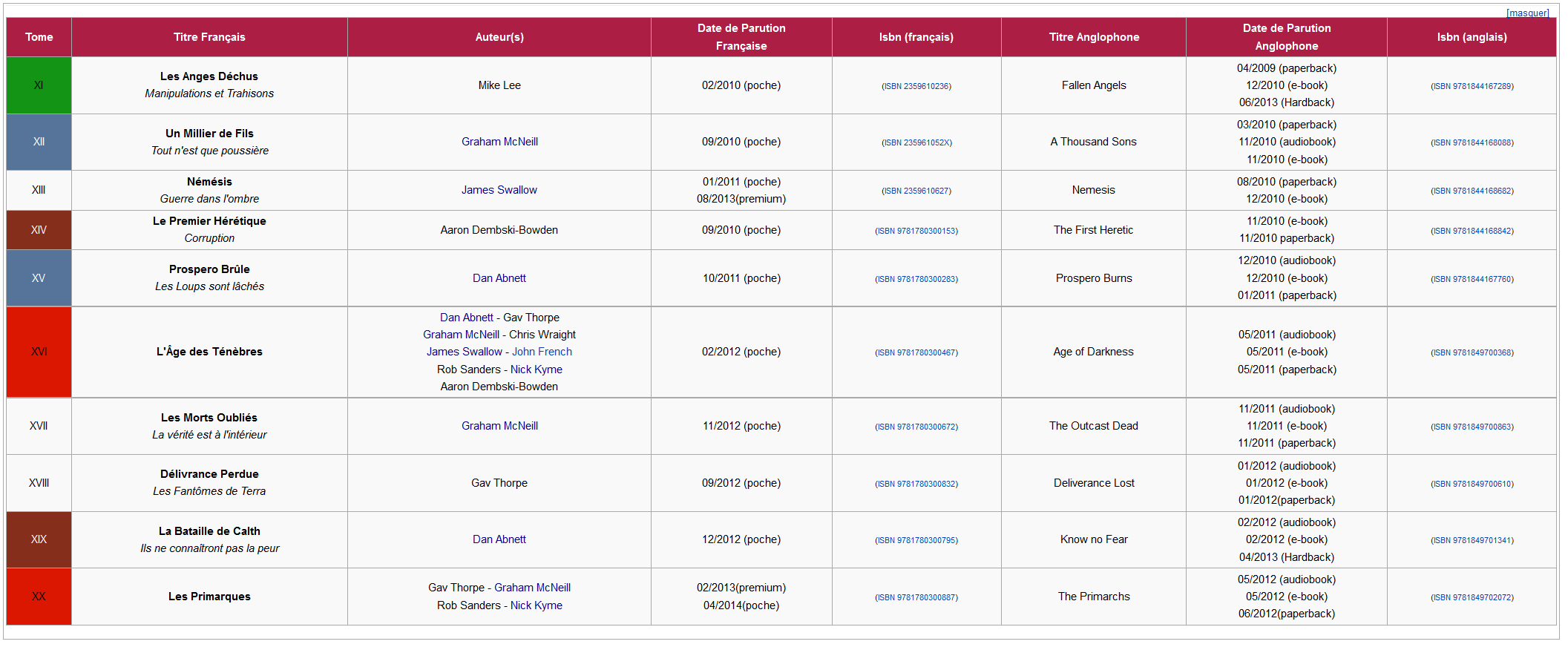Open English ISBN 9781844168842 link
The height and width of the screenshot is (647, 1568).
(x=1472, y=231)
